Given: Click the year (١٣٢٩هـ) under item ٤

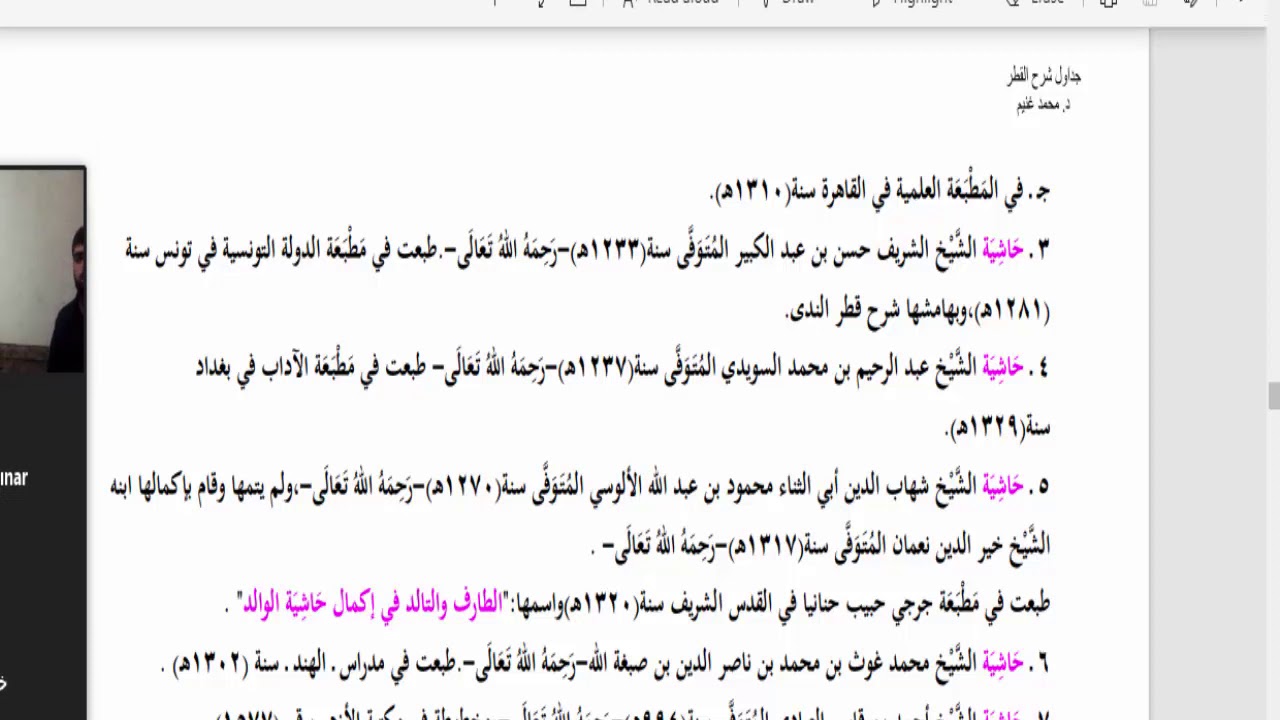Looking at the screenshot, I should coord(985,428).
